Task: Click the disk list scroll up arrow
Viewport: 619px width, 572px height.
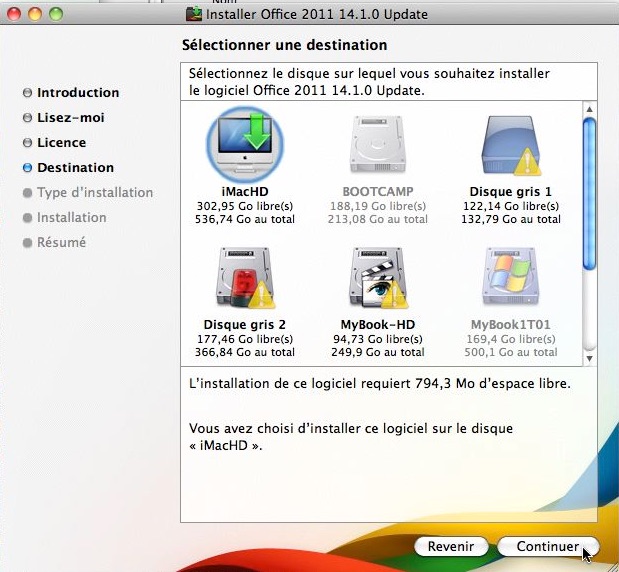Action: (589, 109)
